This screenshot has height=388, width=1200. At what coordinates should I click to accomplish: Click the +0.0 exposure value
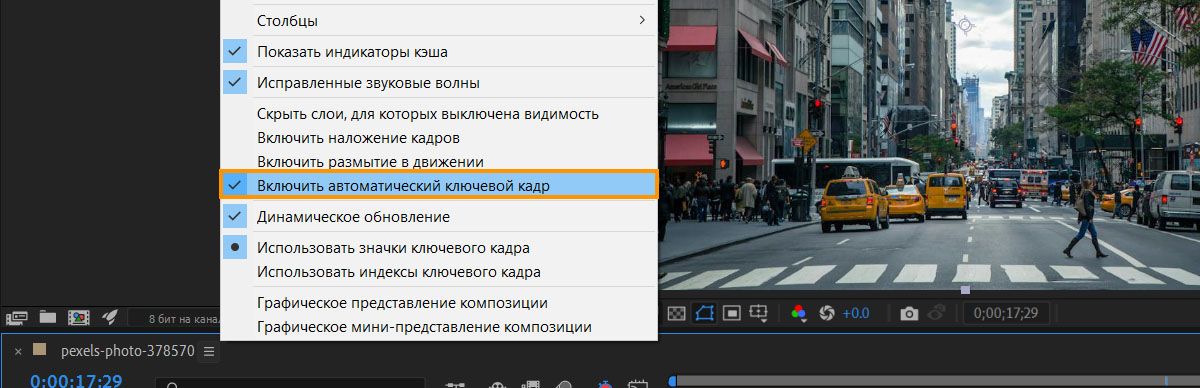pos(856,313)
